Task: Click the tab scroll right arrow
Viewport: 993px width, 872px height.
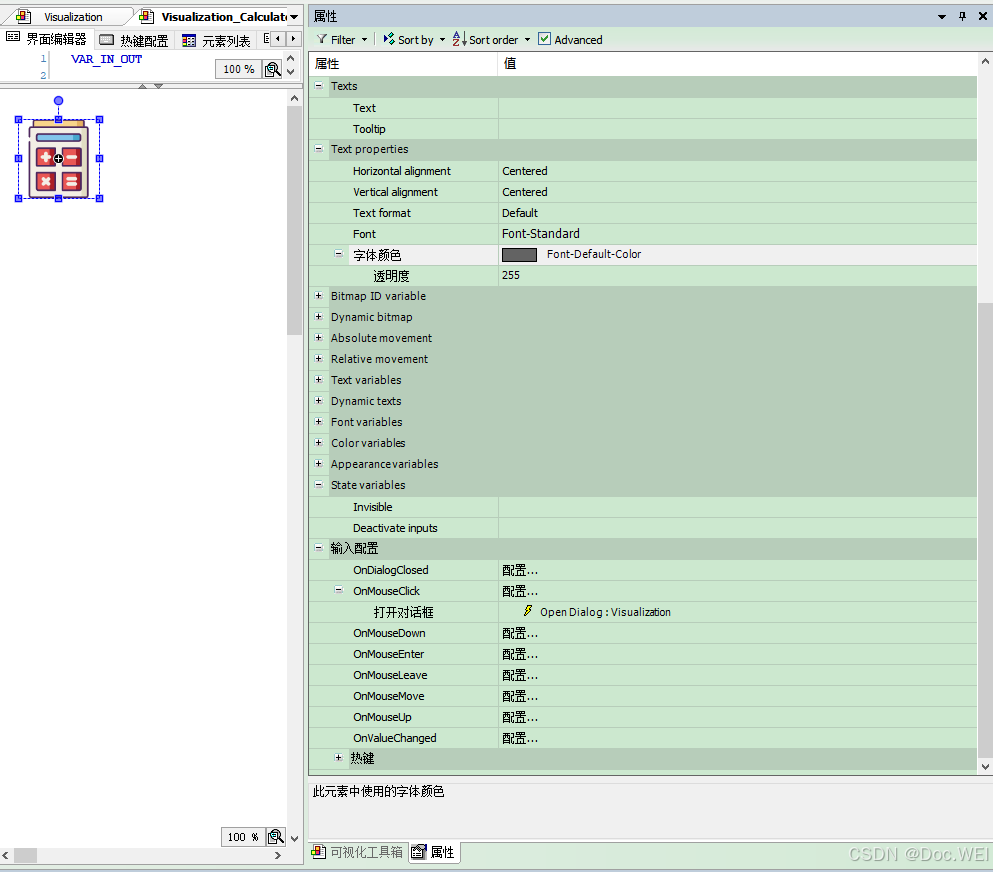Action: point(293,39)
